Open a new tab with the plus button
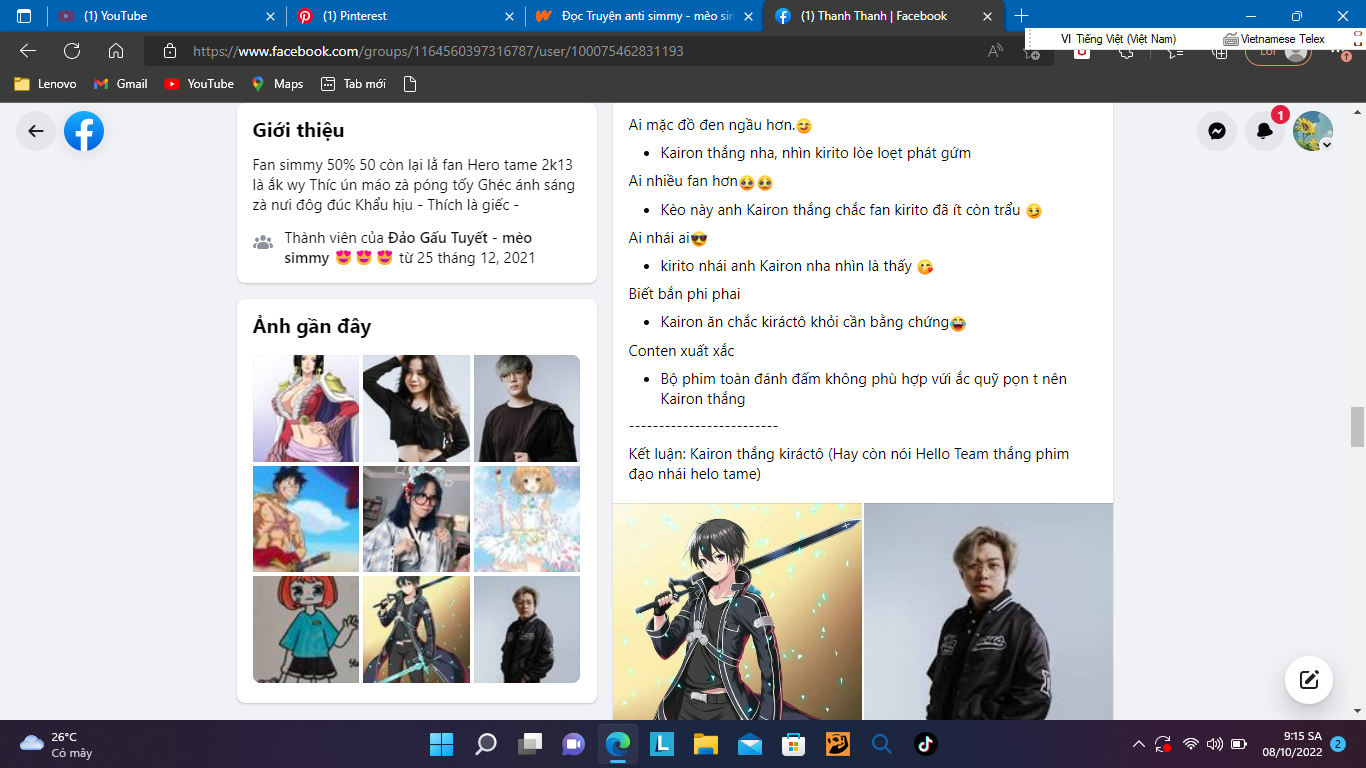The height and width of the screenshot is (768, 1366). pos(1021,16)
